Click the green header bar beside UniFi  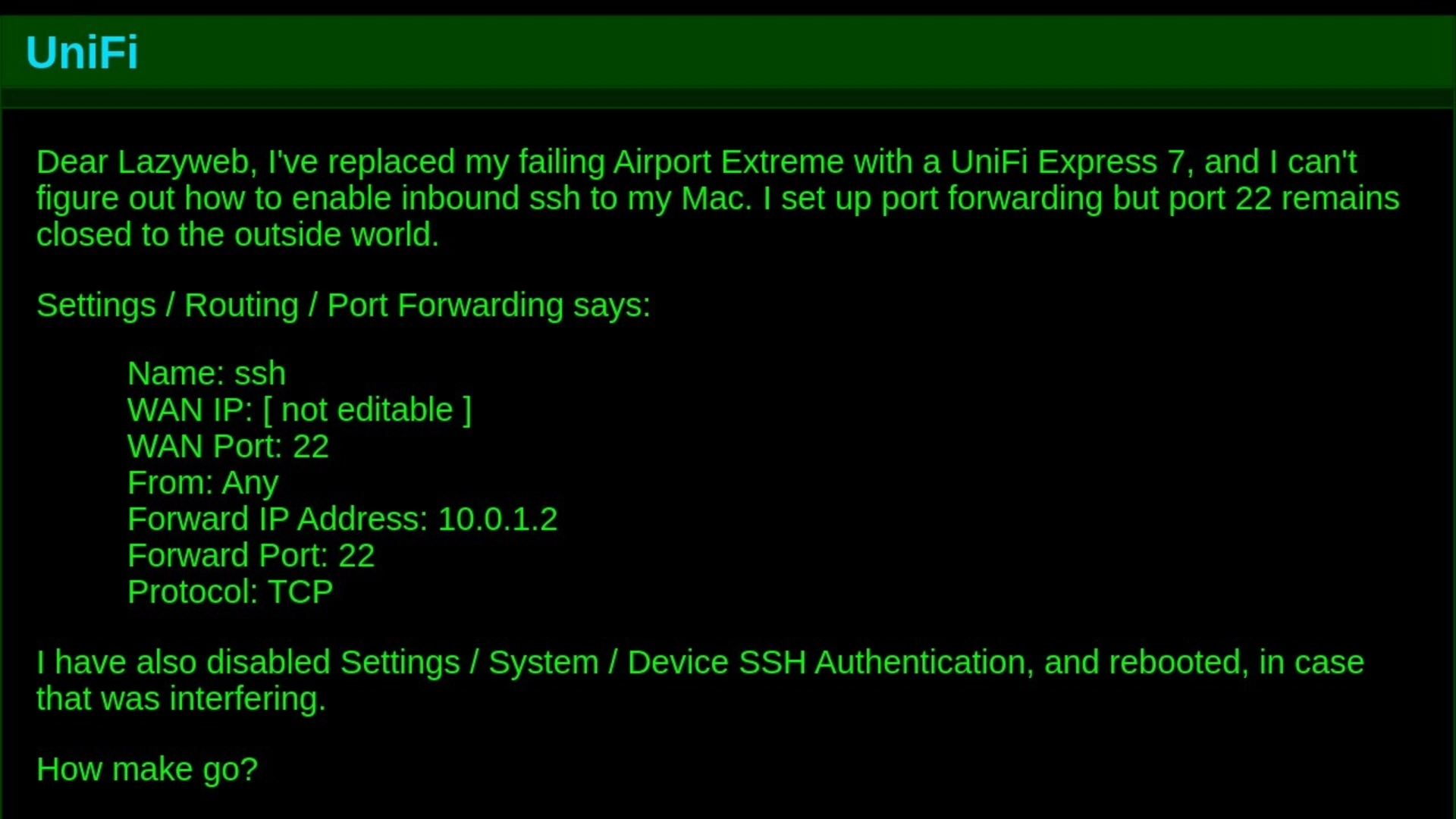pyautogui.click(x=796, y=52)
